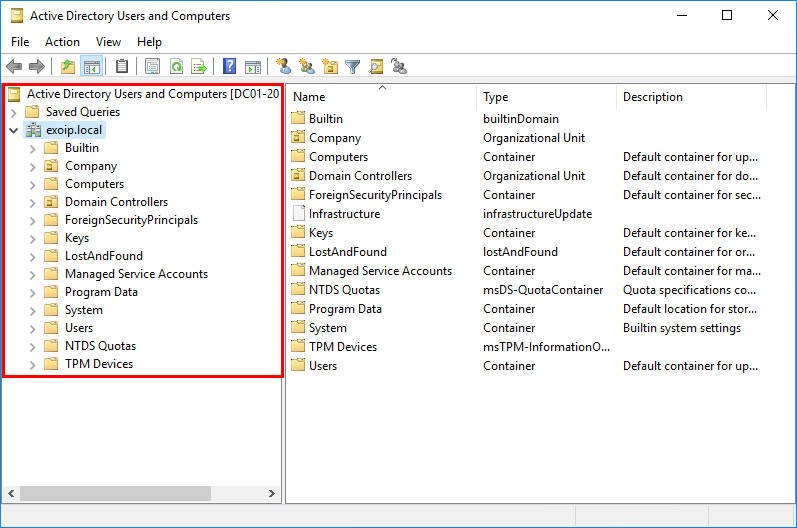Viewport: 797px width, 528px height.
Task: Toggle the Show/Hide Console Tree icon
Action: 92,67
